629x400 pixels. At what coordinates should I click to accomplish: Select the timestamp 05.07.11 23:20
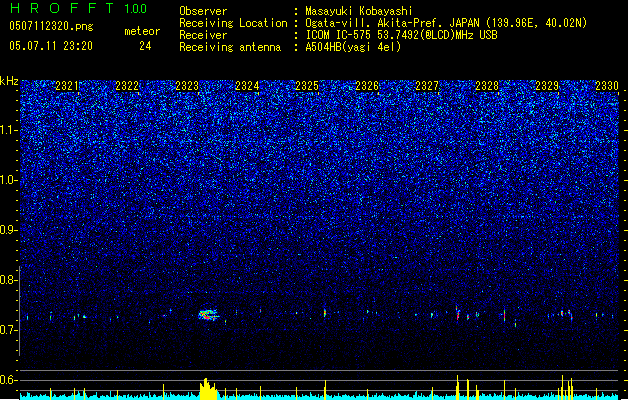(x=51, y=46)
